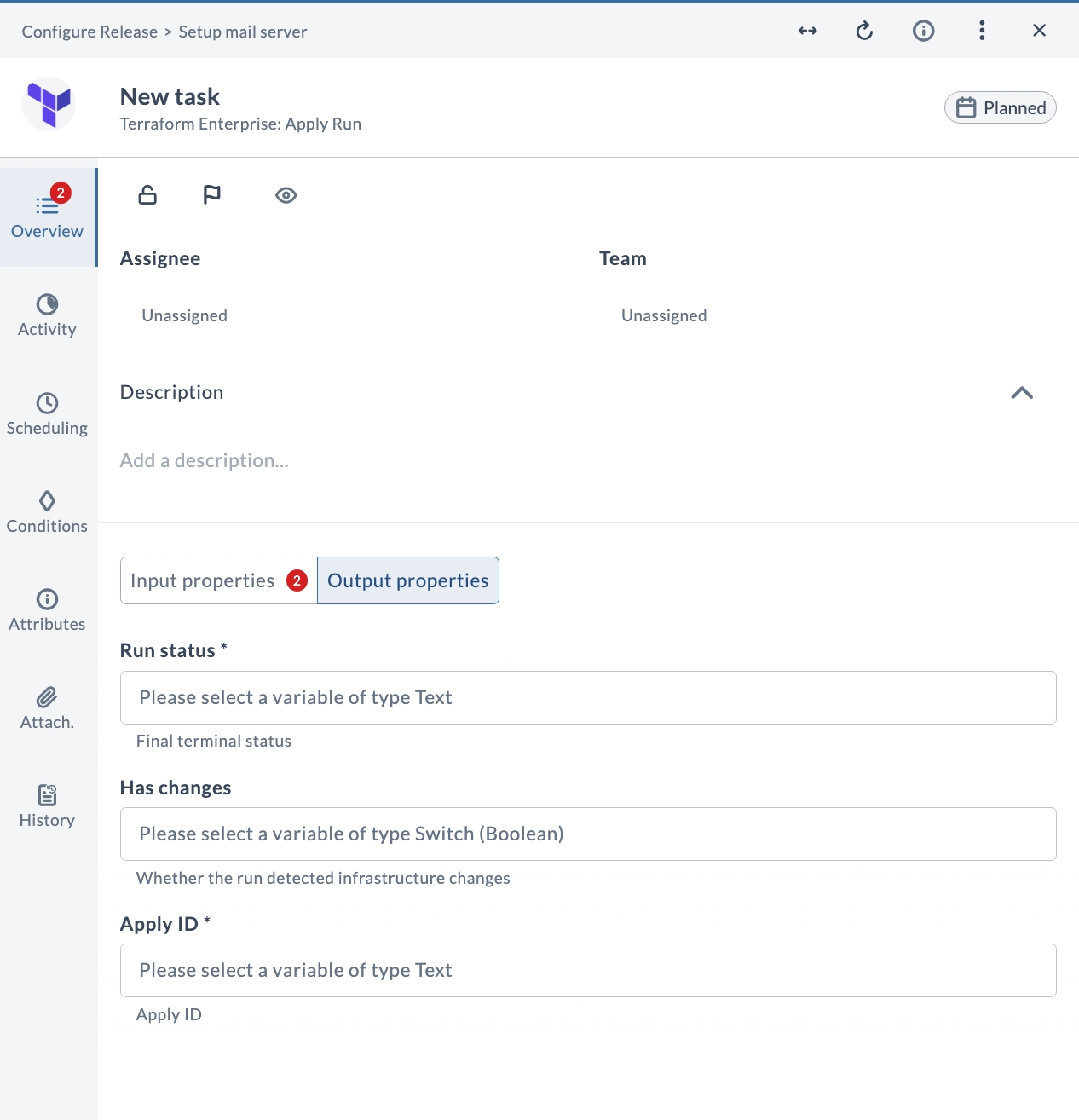Click the Configure Release breadcrumb
The height and width of the screenshot is (1120, 1079).
(89, 32)
